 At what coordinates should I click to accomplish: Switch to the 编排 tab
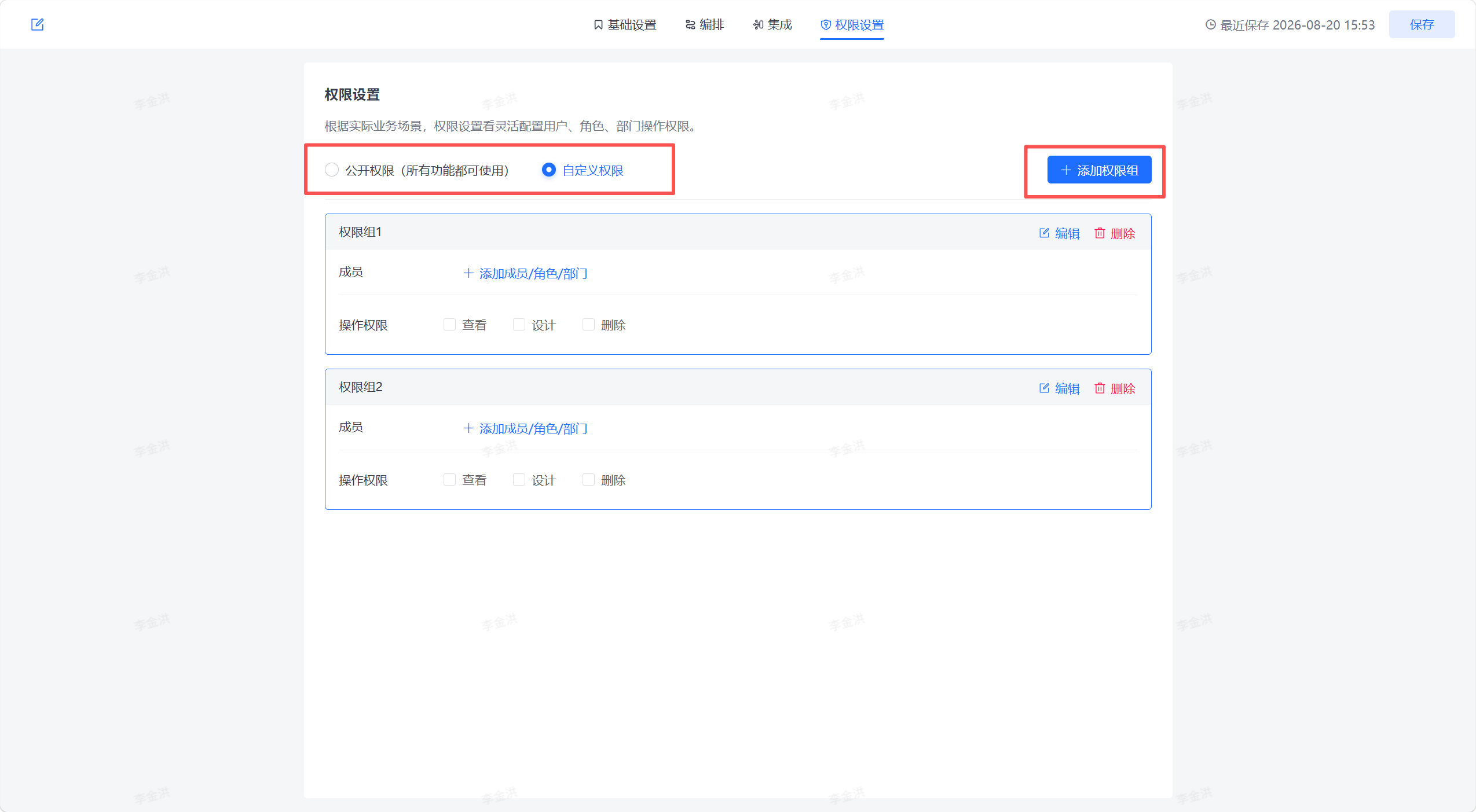coord(705,25)
